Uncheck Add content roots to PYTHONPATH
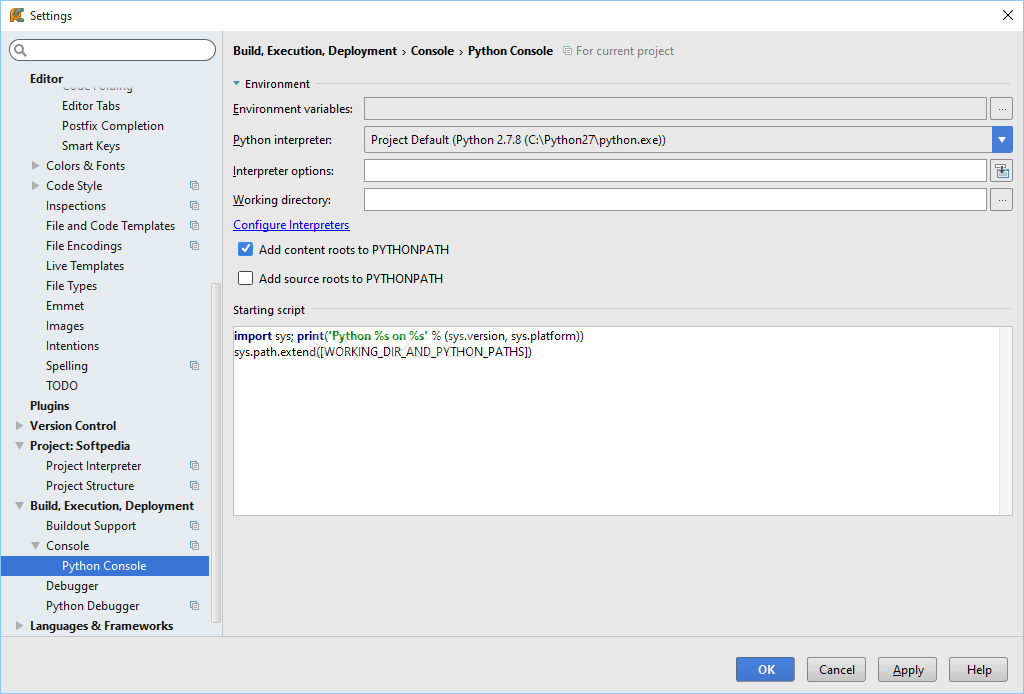The image size is (1024, 694). point(246,249)
